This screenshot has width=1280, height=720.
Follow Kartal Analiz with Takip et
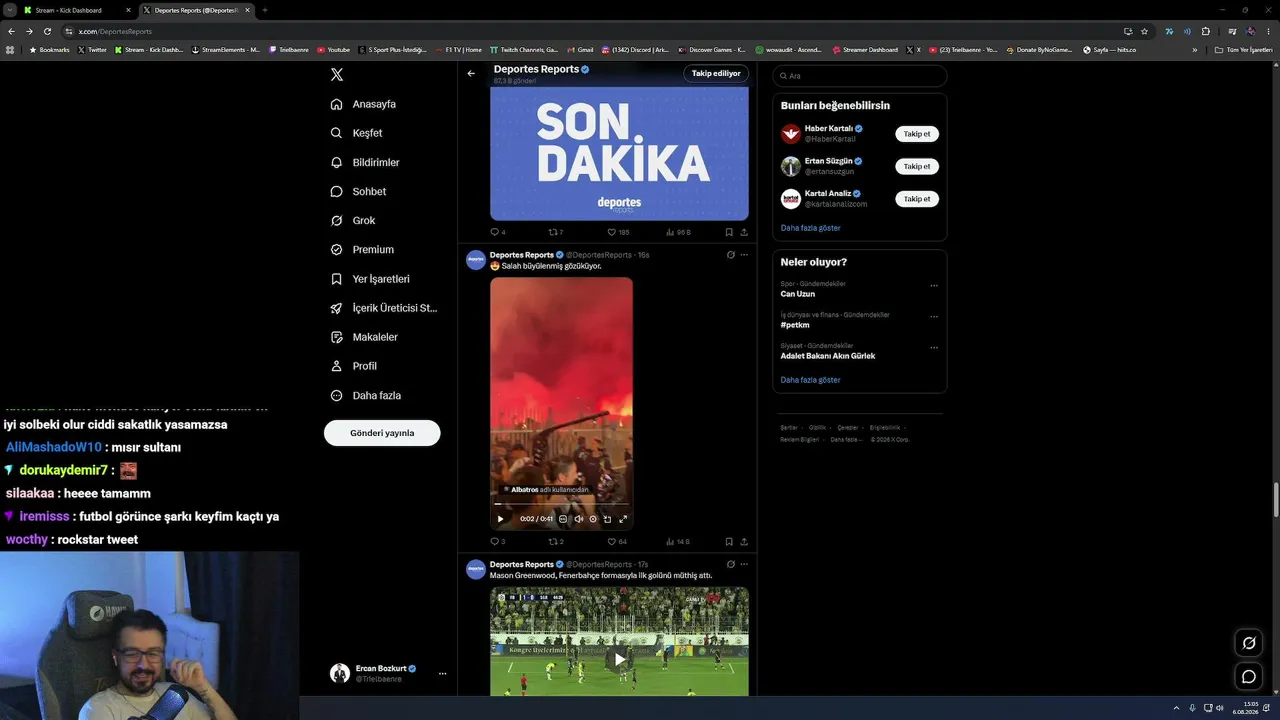coord(917,199)
